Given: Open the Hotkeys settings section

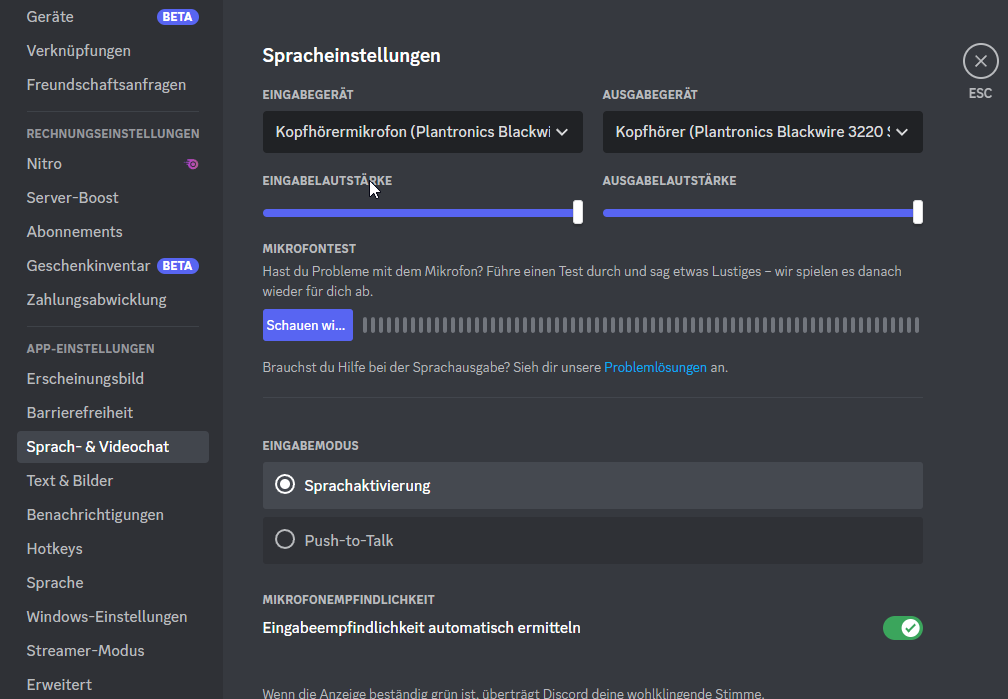Looking at the screenshot, I should coord(55,549).
